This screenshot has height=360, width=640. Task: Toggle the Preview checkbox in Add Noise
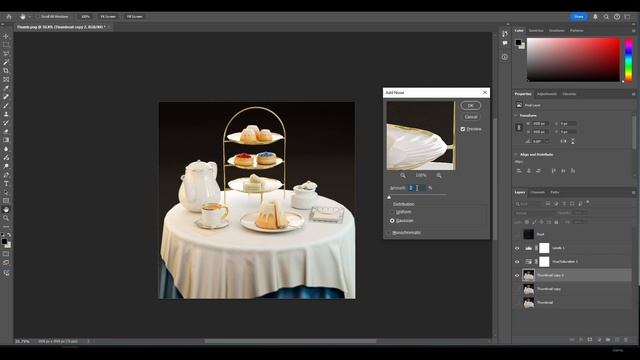(463, 129)
